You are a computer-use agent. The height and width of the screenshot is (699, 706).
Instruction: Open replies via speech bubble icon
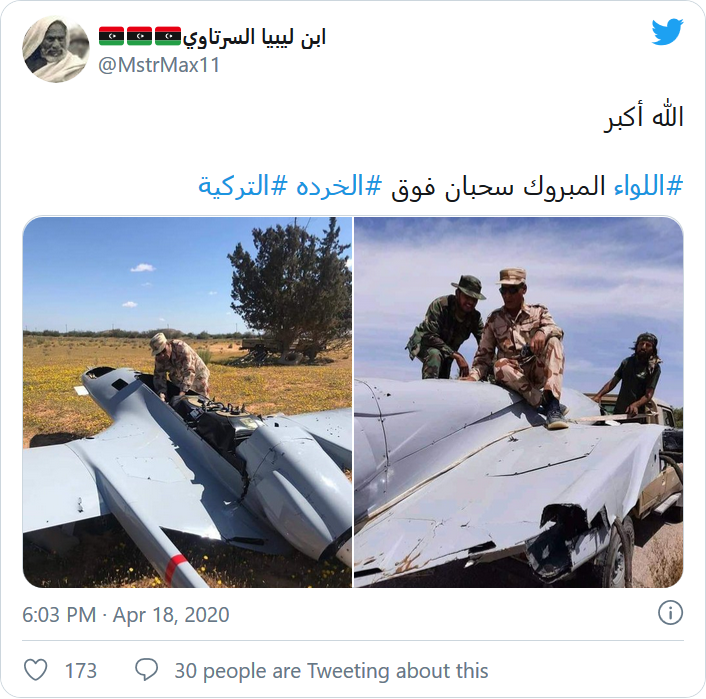pyautogui.click(x=147, y=669)
